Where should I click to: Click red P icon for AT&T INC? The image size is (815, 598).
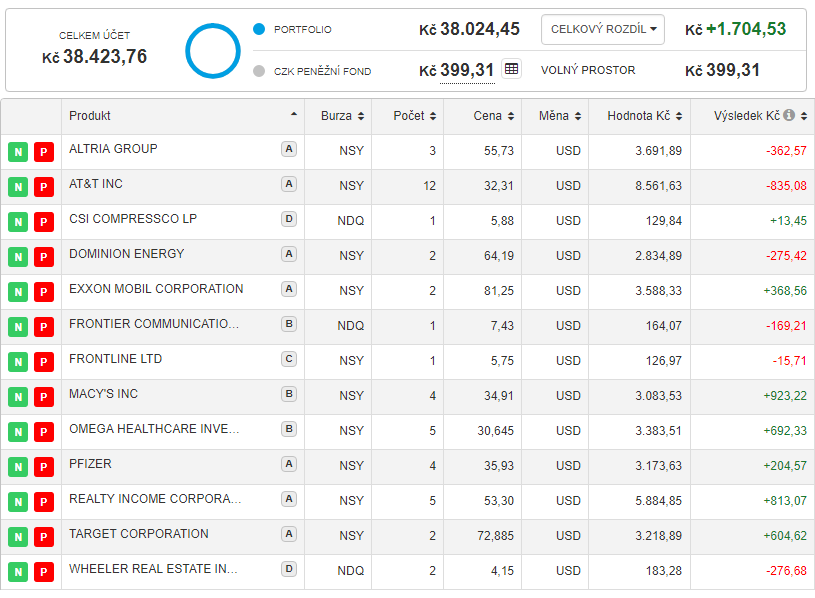[44, 187]
